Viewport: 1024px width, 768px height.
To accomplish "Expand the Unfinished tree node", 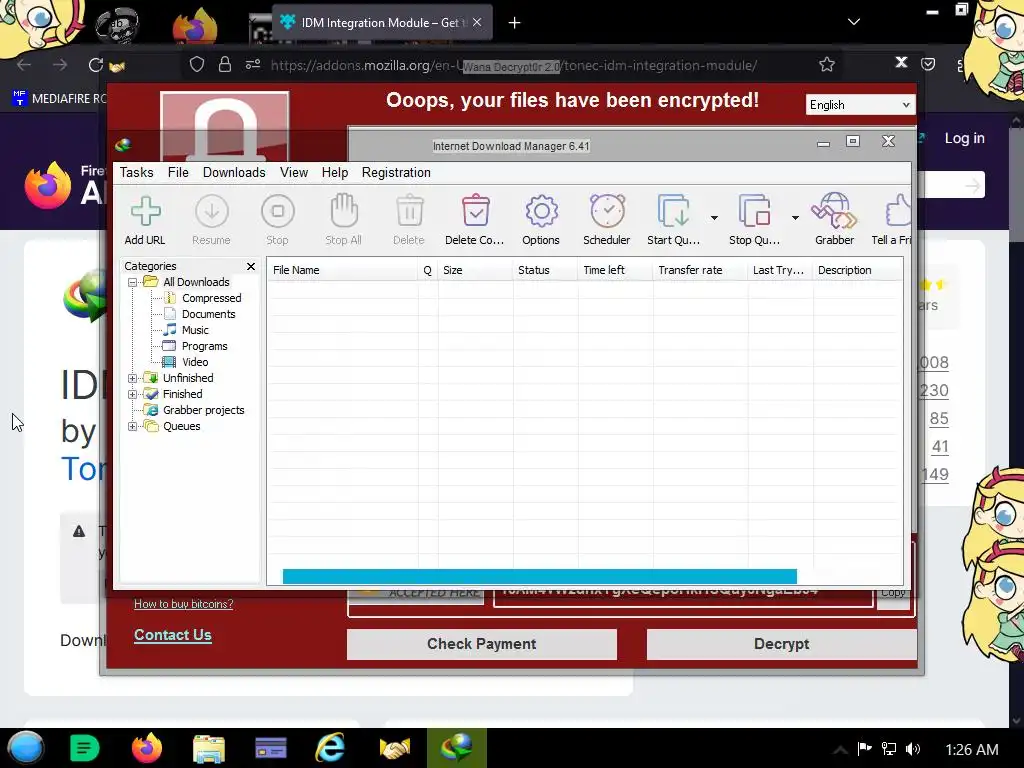I will coord(133,379).
